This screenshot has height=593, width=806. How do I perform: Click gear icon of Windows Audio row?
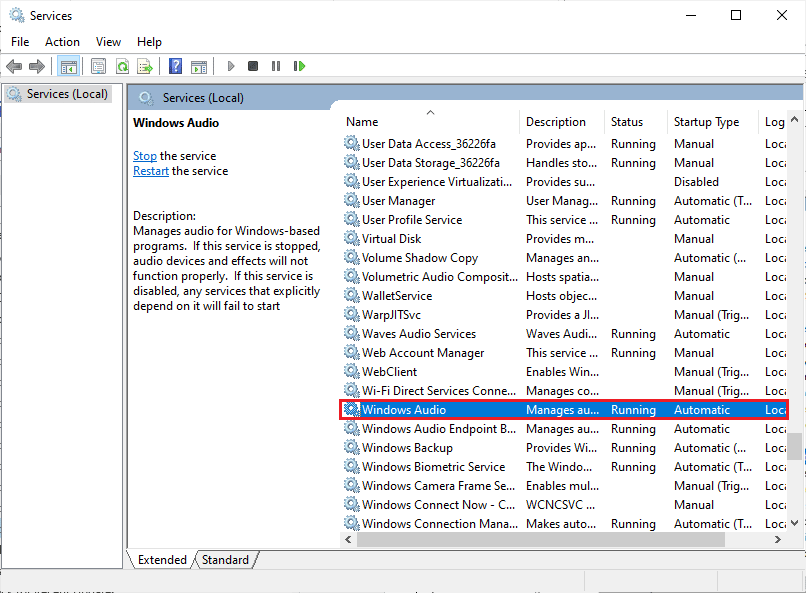(x=352, y=410)
